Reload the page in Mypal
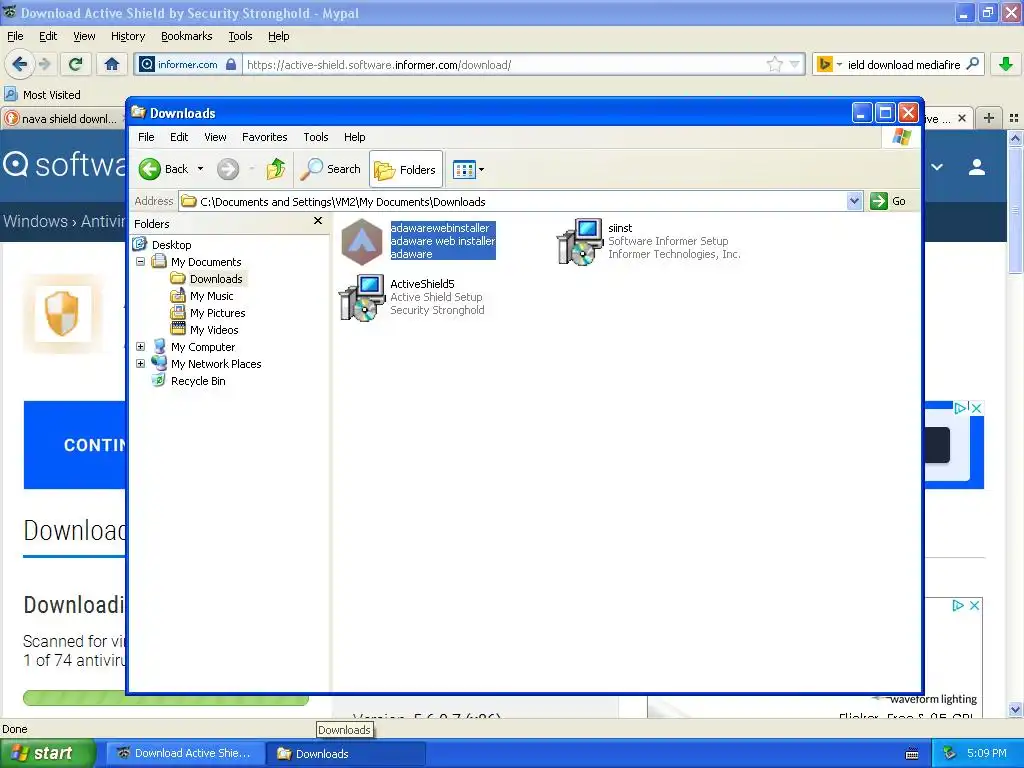 point(75,64)
